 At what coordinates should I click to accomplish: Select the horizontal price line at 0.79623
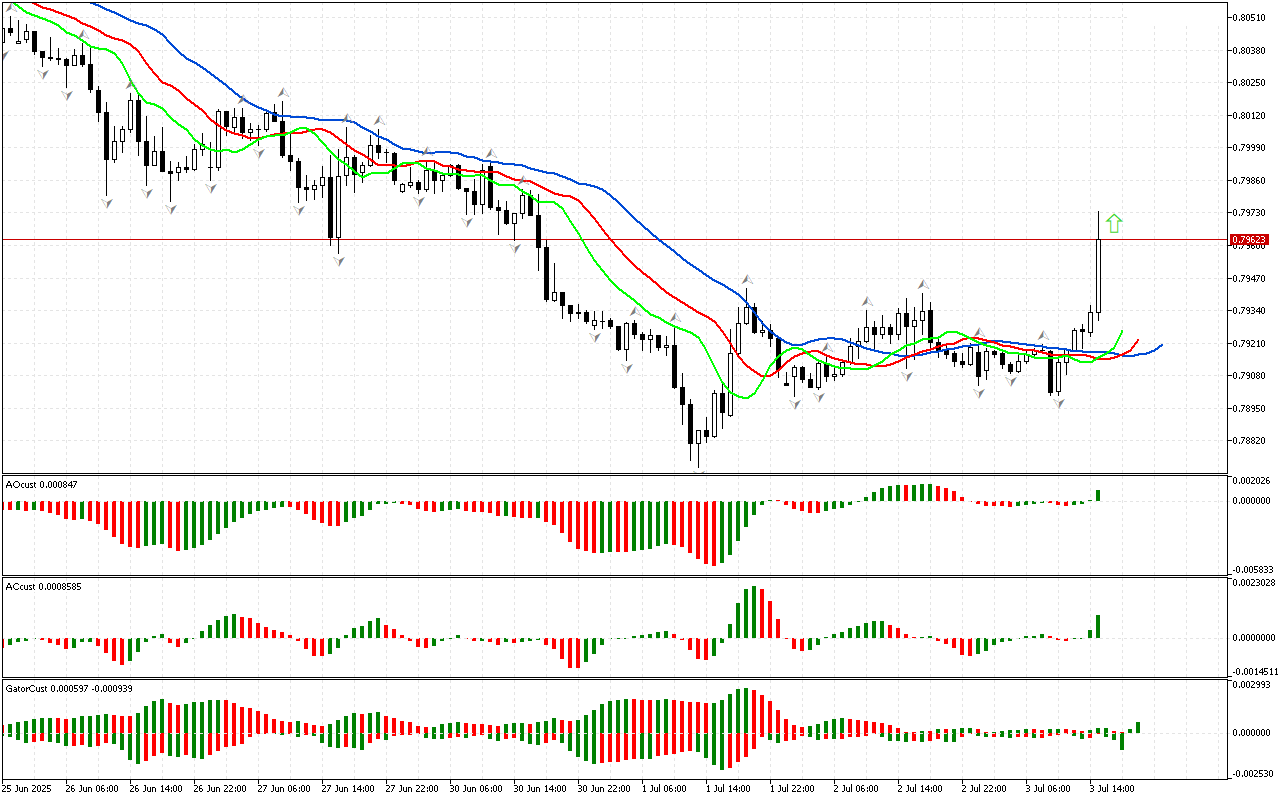[600, 240]
